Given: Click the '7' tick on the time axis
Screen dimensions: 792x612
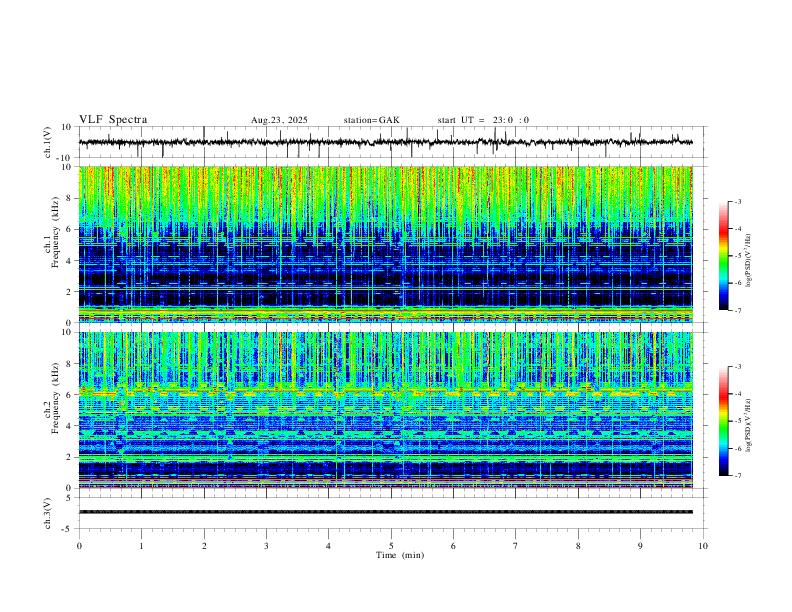Looking at the screenshot, I should click(516, 546).
